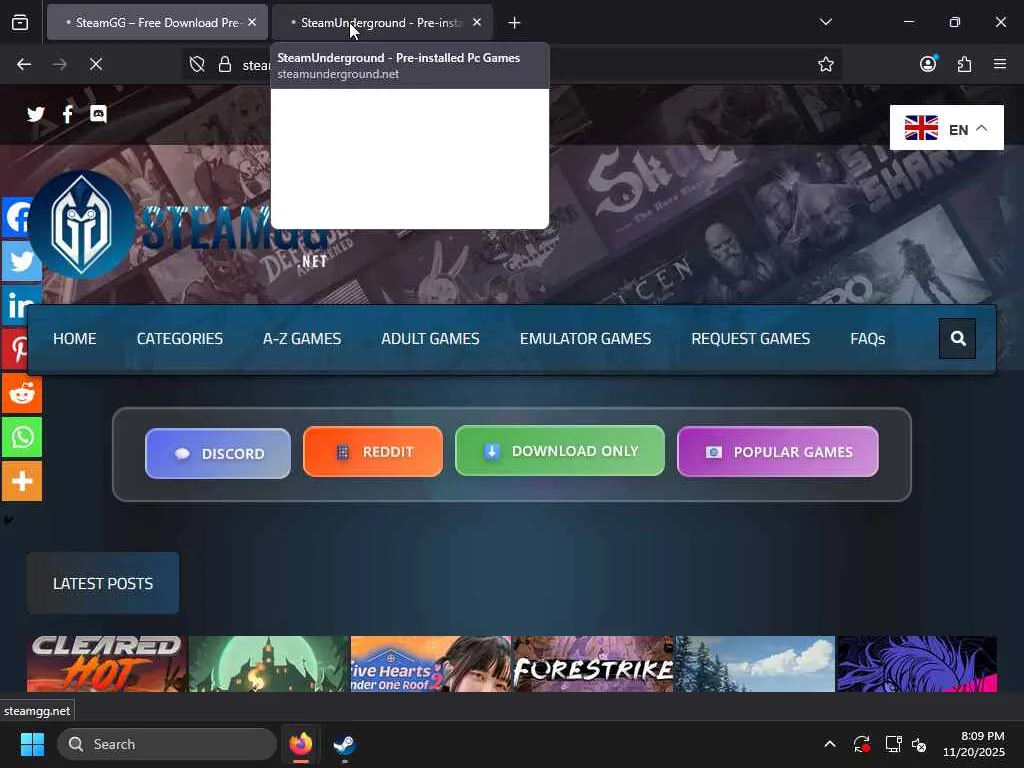The image size is (1024, 768).
Task: Click the network display tray icon
Action: (893, 744)
